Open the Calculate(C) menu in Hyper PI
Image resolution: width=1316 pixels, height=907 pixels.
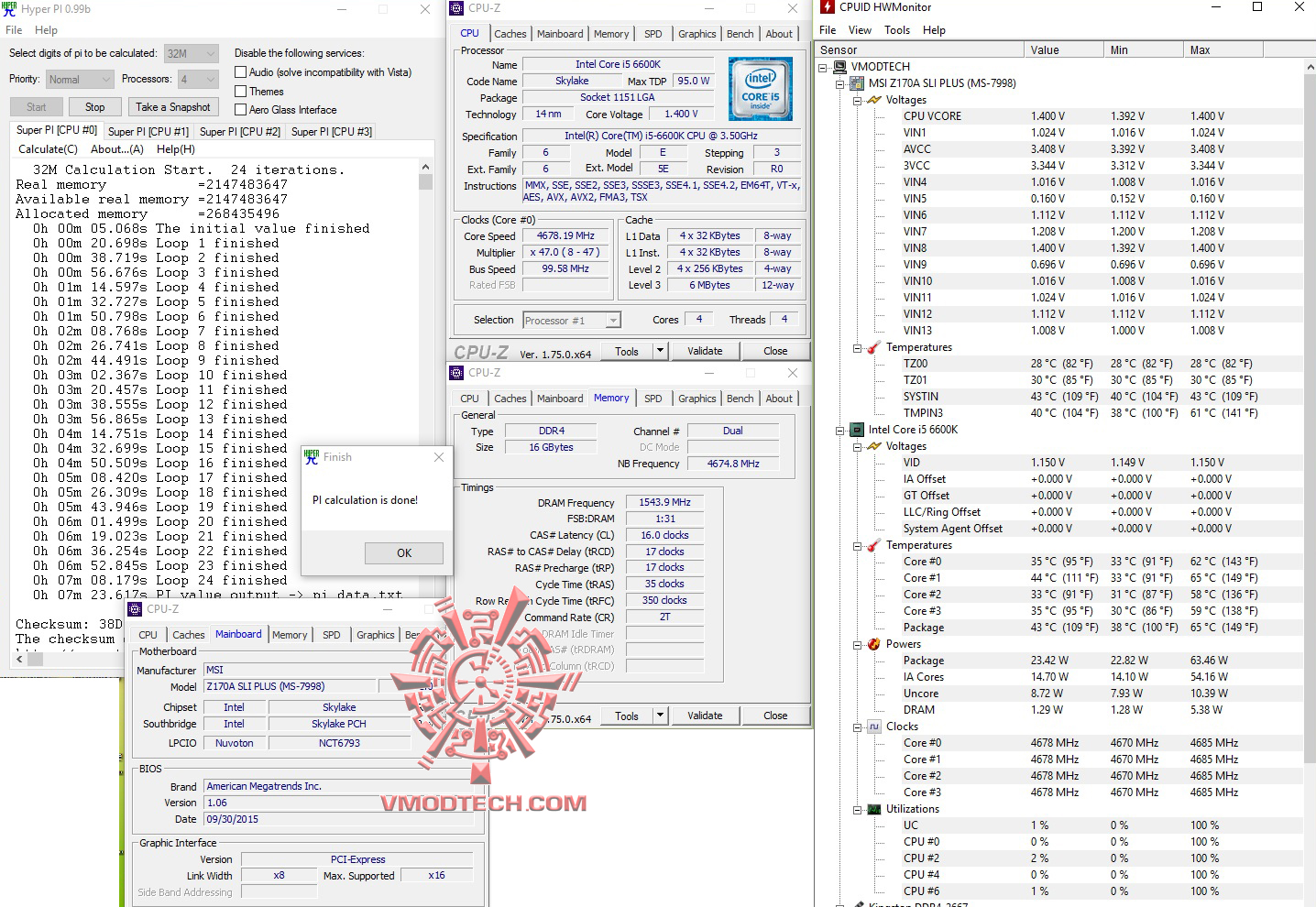coord(47,148)
